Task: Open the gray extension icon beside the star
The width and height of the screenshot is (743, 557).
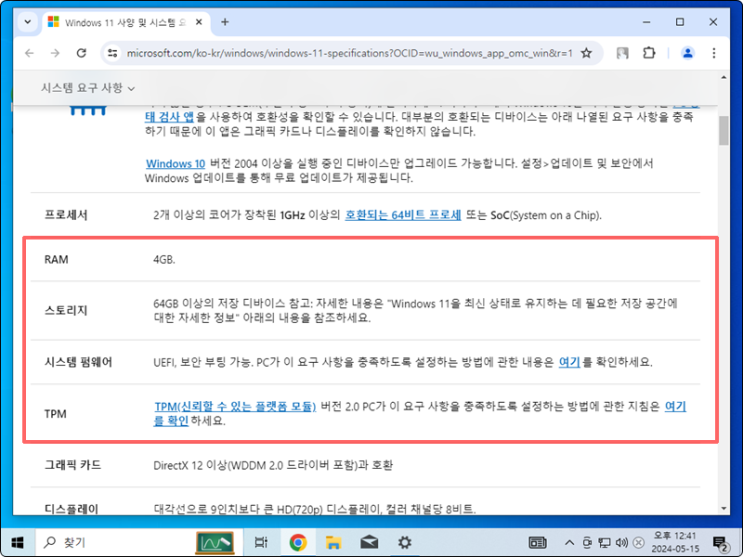Action: pyautogui.click(x=623, y=53)
